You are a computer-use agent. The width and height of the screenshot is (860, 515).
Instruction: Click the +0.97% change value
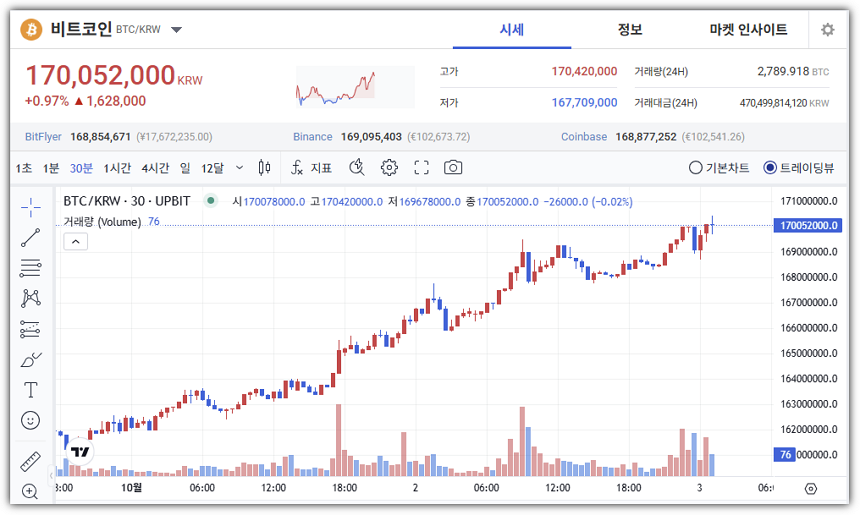[47, 101]
